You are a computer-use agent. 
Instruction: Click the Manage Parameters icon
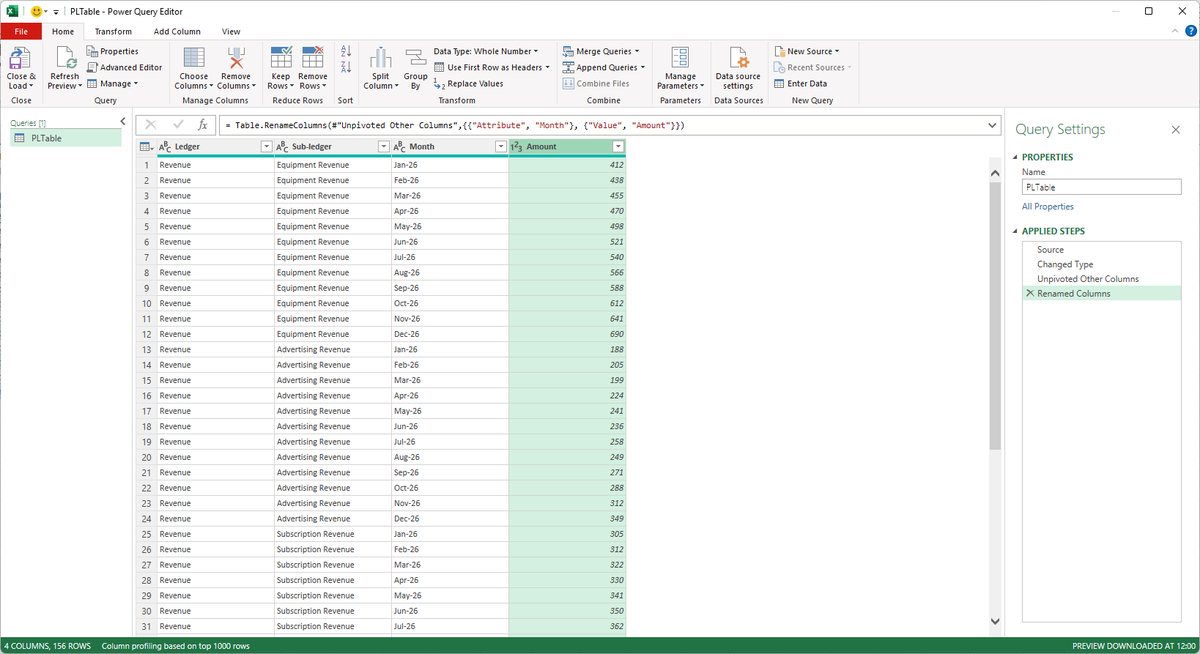[x=680, y=58]
